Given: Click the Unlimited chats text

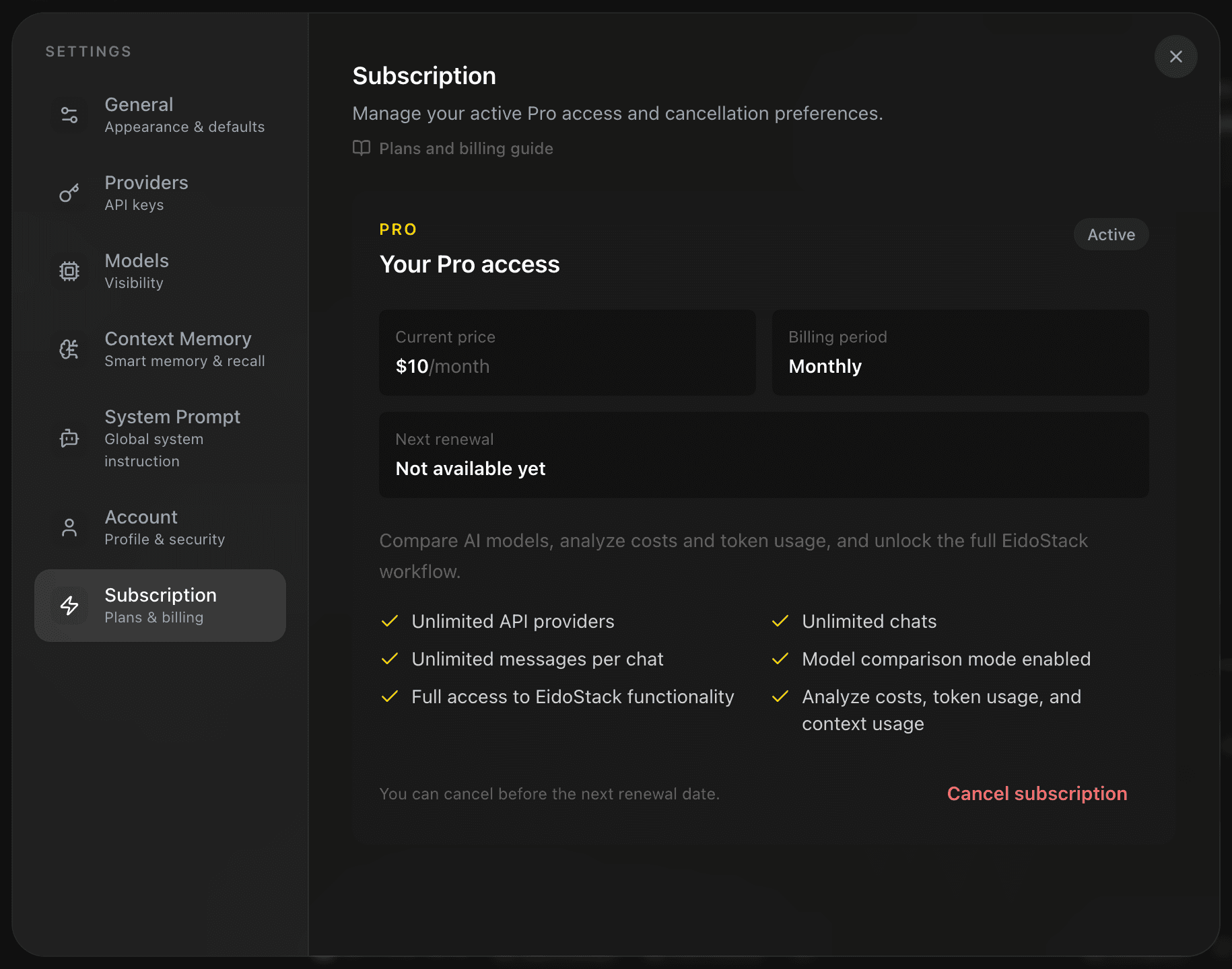Looking at the screenshot, I should pos(869,621).
